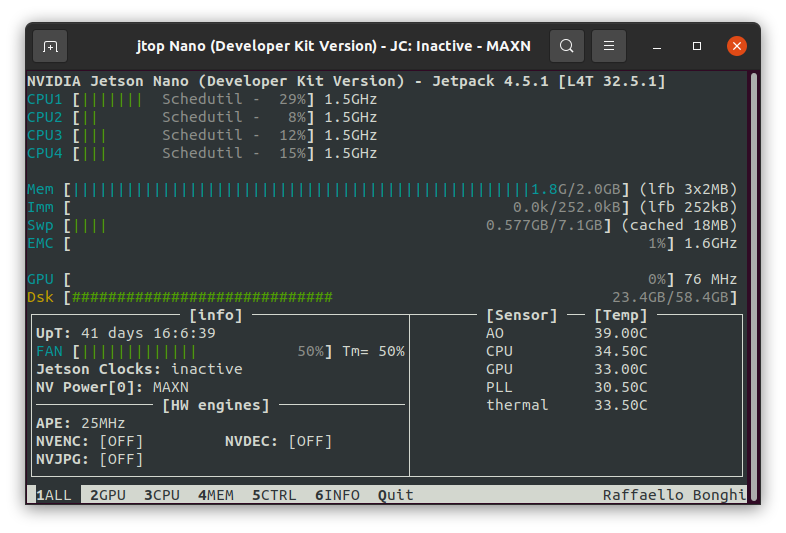Viewport: 786px width, 533px height.
Task: Click the [Sensor] column header
Action: click(522, 315)
